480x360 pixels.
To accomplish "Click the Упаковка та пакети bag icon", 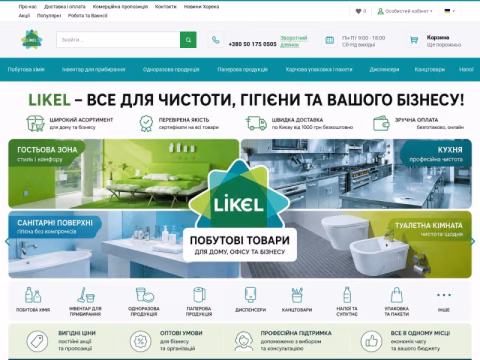I will [397, 295].
